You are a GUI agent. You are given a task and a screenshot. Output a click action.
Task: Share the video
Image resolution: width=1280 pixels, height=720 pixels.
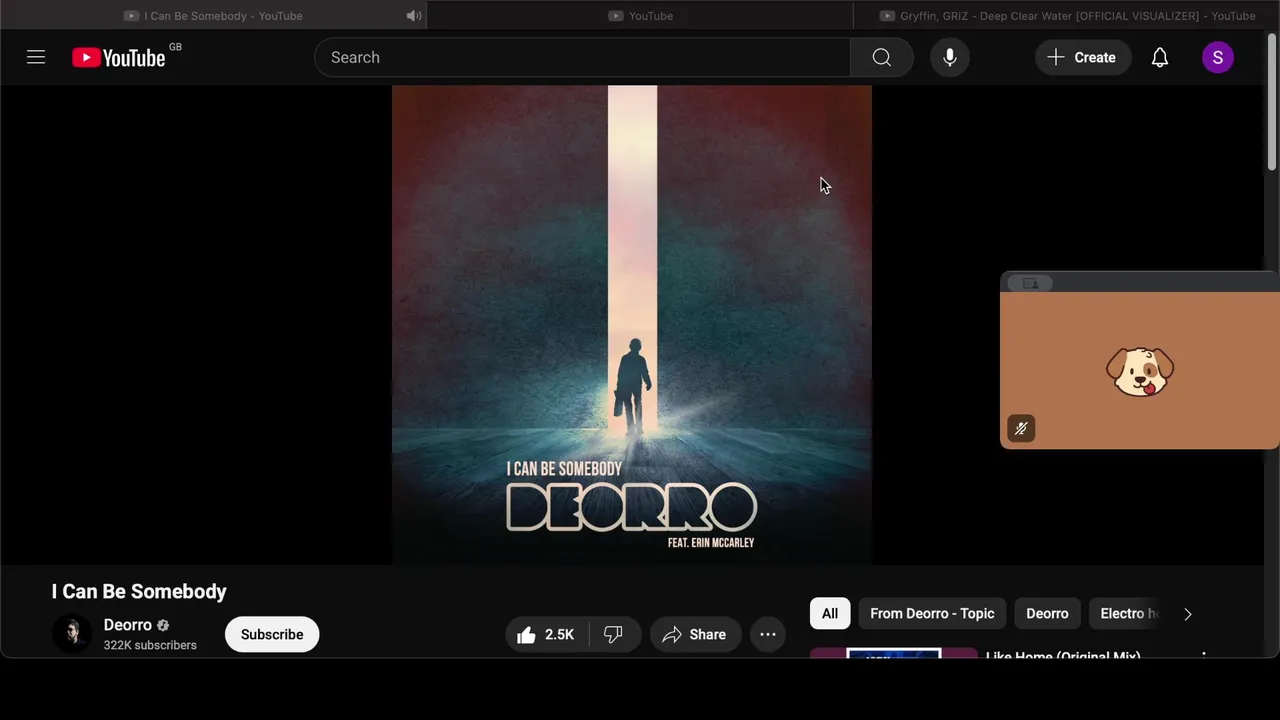(x=694, y=634)
